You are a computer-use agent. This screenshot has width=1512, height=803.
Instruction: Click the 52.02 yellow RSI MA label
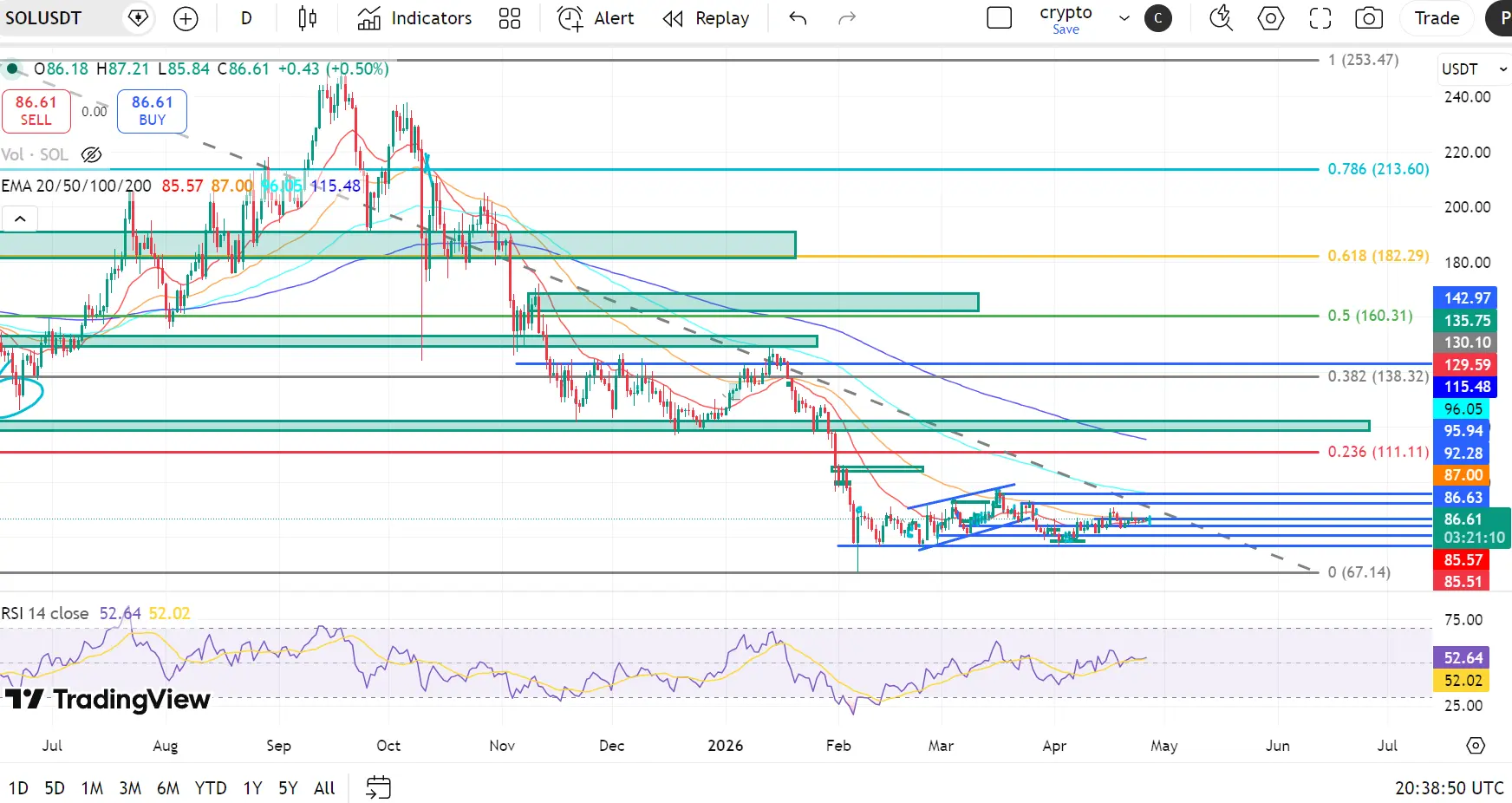click(x=1463, y=681)
